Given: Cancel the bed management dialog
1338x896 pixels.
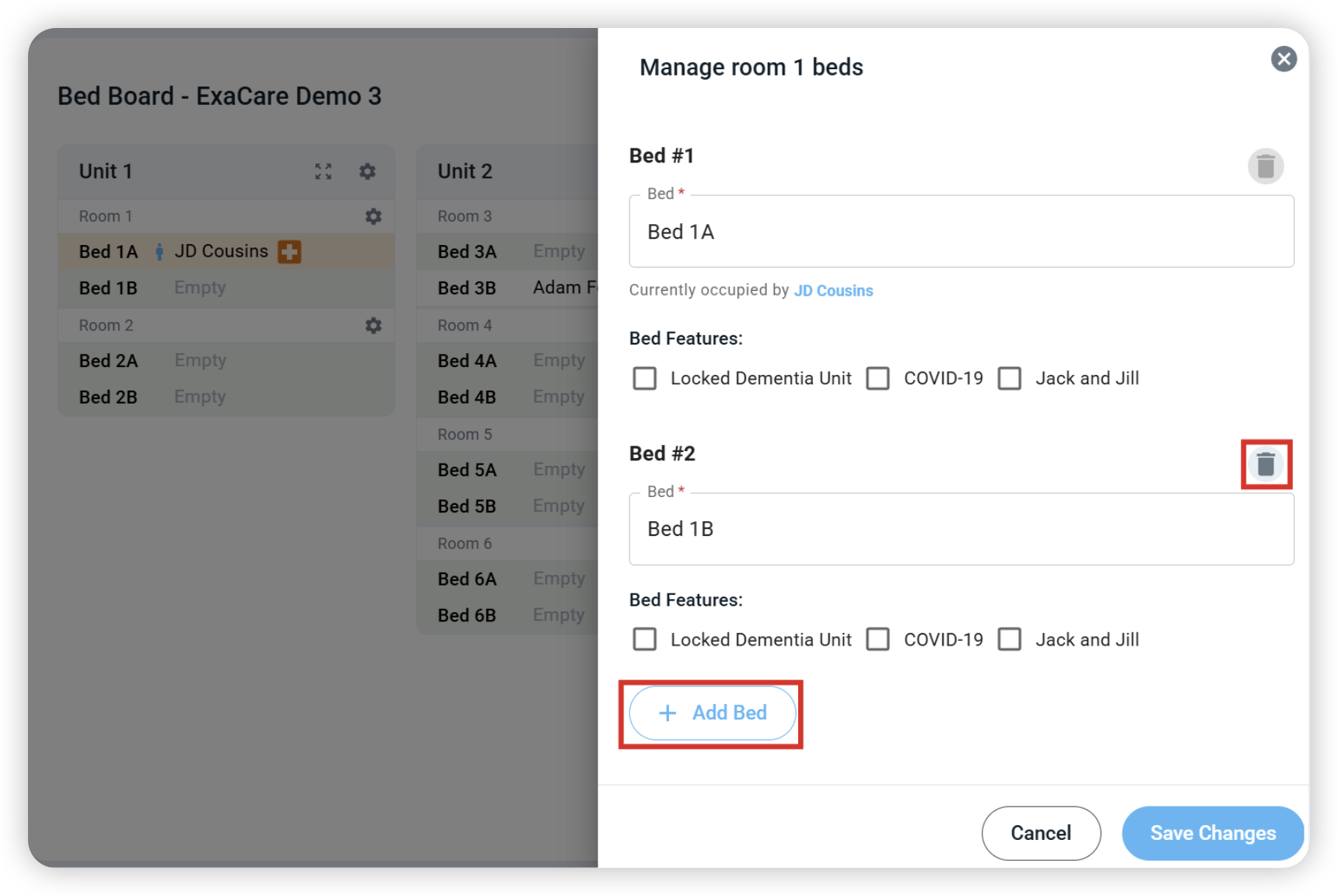Looking at the screenshot, I should [x=1041, y=833].
